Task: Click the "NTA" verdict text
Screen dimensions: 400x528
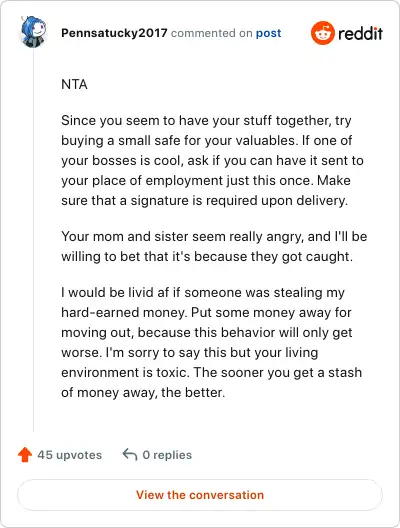Action: tap(74, 84)
